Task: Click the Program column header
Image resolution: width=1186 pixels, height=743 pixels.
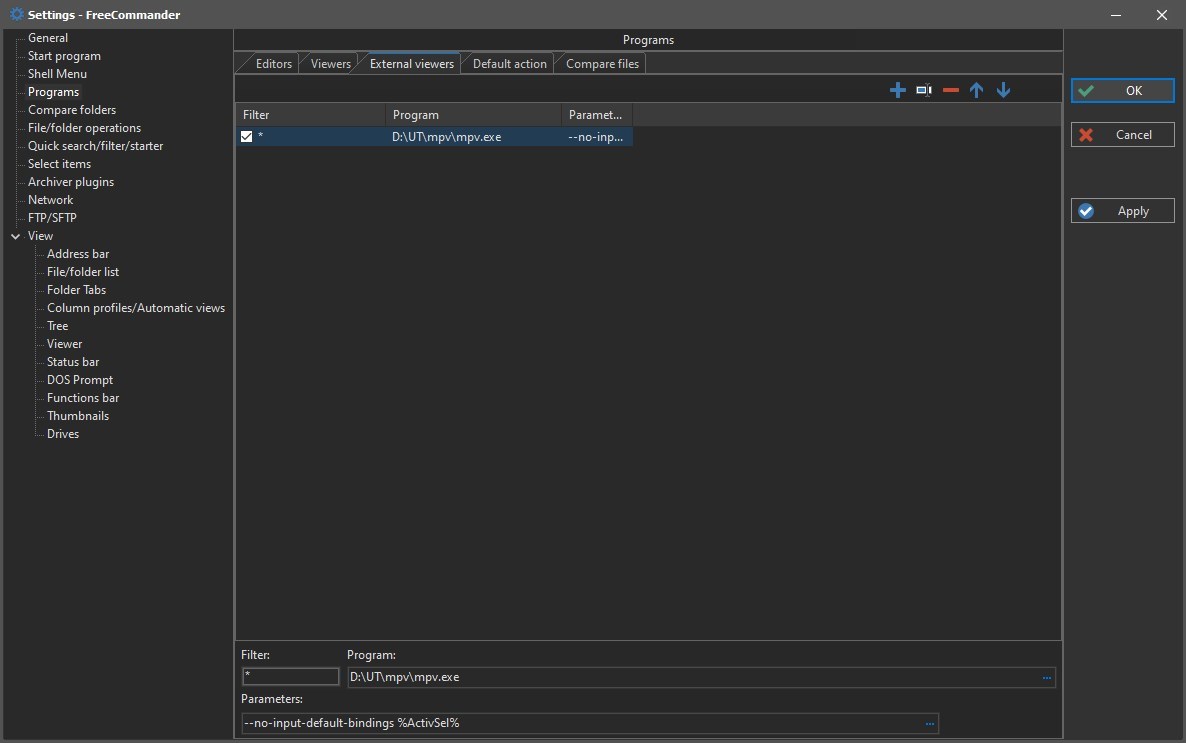Action: point(473,115)
